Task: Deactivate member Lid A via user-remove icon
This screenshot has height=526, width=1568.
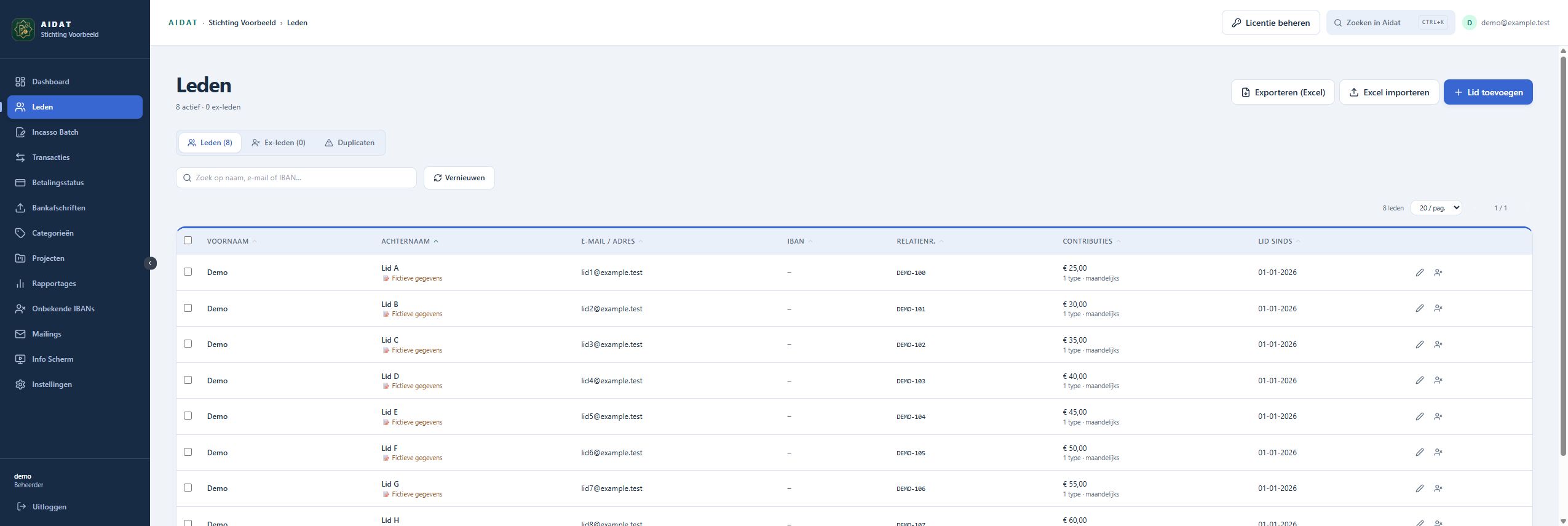Action: pos(1438,273)
